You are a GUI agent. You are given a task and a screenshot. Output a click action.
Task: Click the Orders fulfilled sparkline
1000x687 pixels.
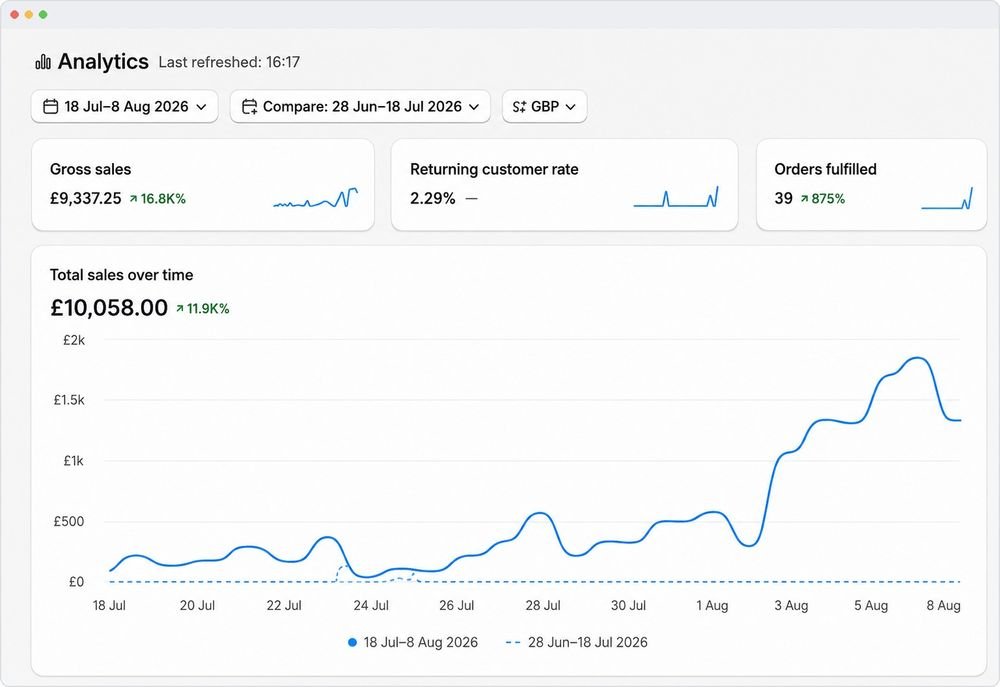point(947,198)
